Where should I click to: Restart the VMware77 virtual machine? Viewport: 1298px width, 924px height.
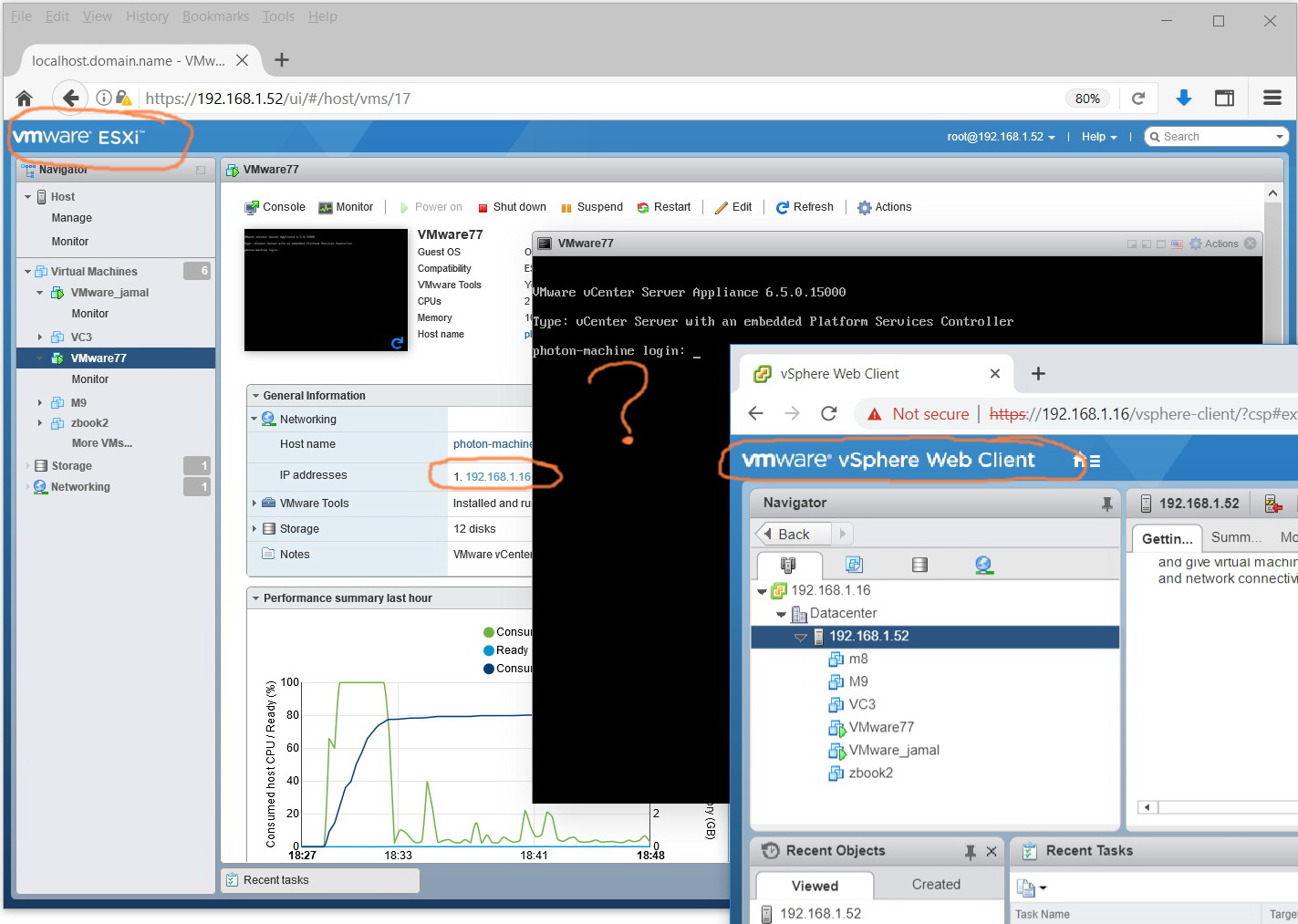[664, 207]
